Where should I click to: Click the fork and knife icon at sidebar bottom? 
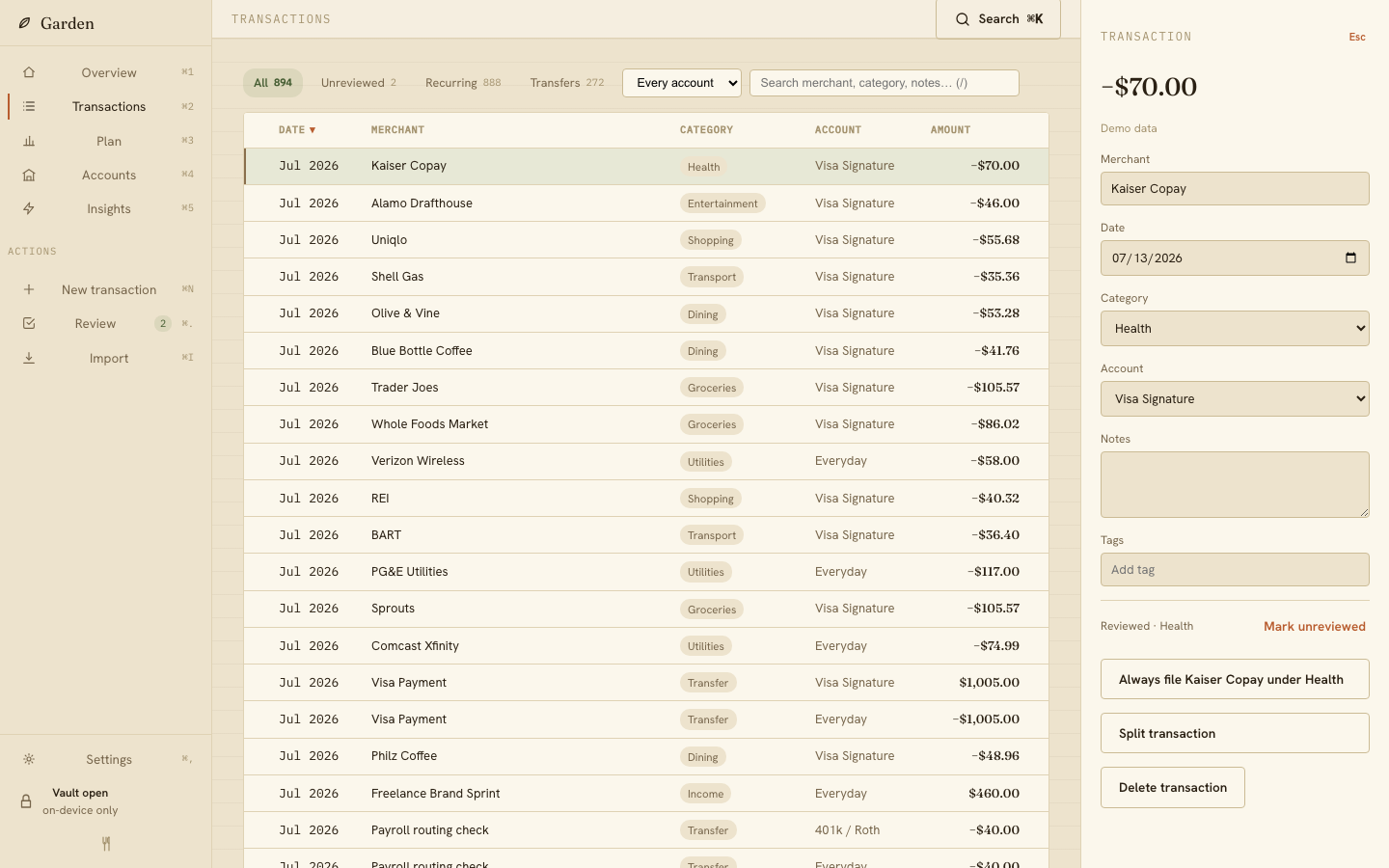(106, 844)
